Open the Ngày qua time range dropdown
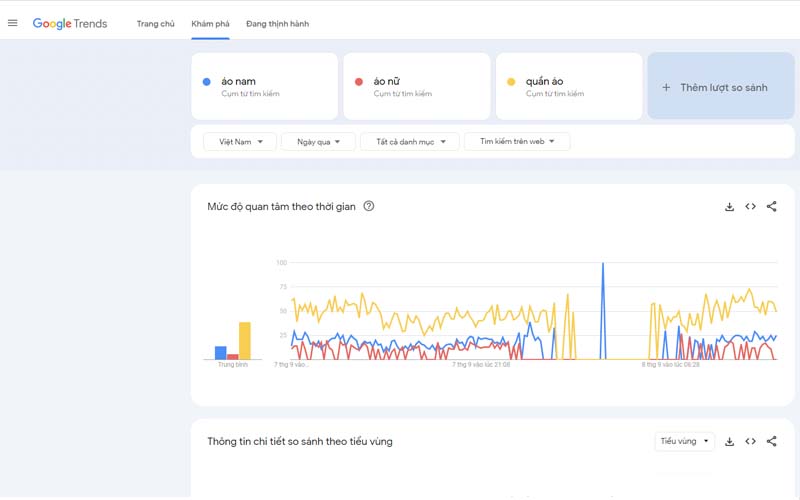This screenshot has width=800, height=500. (x=318, y=142)
